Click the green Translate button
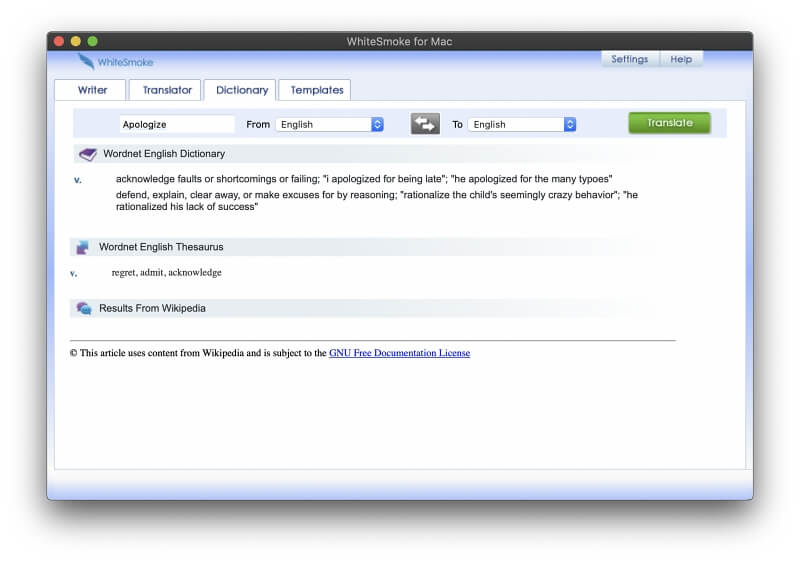 point(669,123)
